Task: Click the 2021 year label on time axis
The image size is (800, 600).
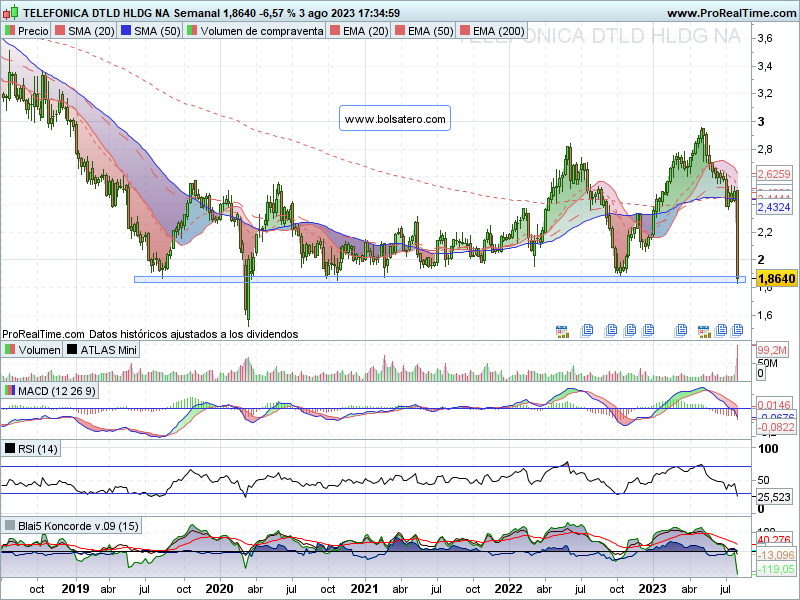Action: pyautogui.click(x=365, y=589)
